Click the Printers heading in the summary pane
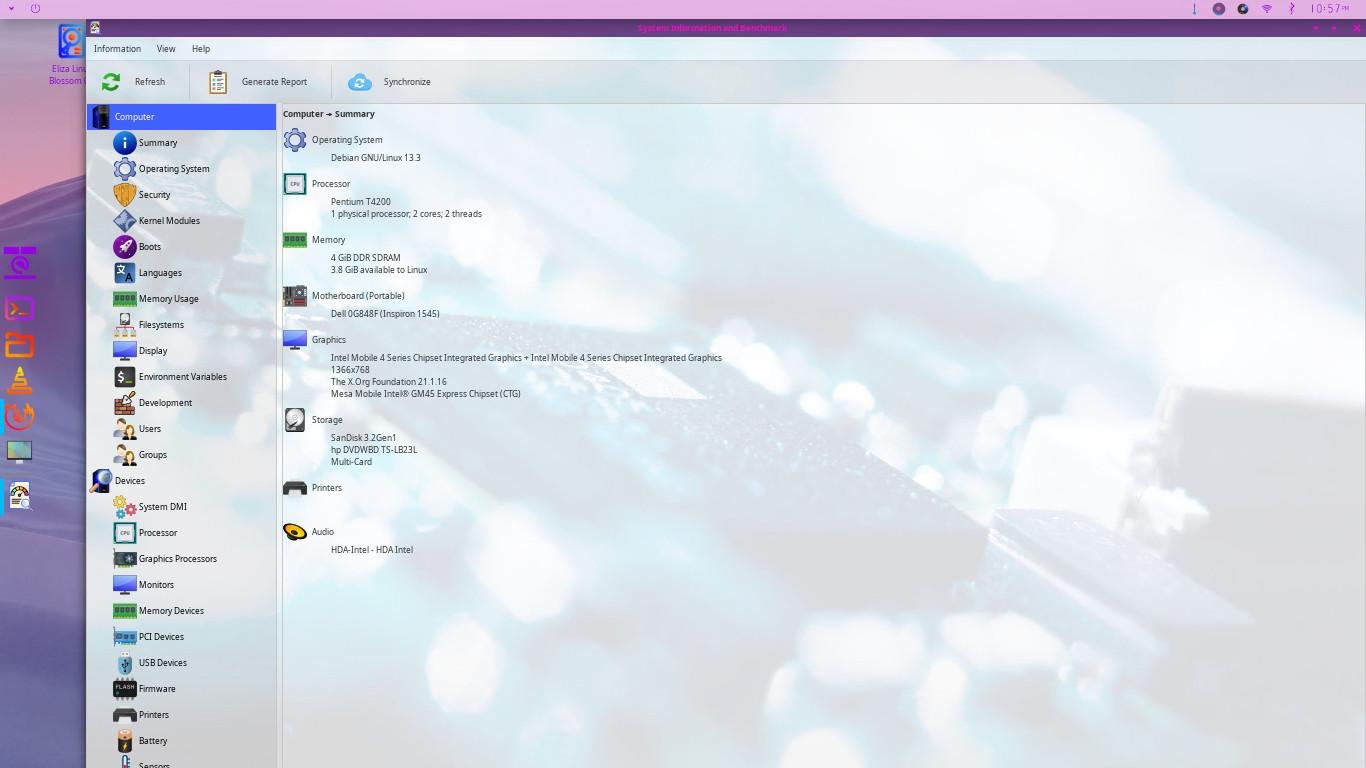 pyautogui.click(x=327, y=488)
